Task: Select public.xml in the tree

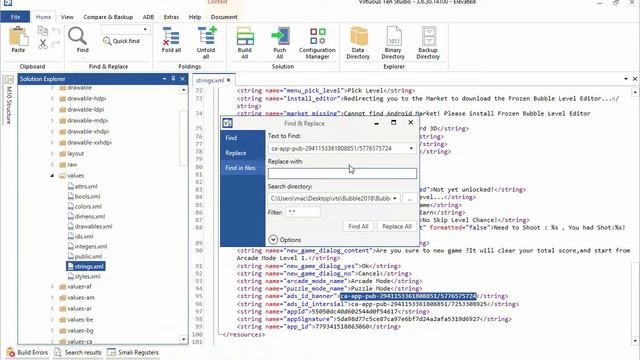Action: pos(85,256)
